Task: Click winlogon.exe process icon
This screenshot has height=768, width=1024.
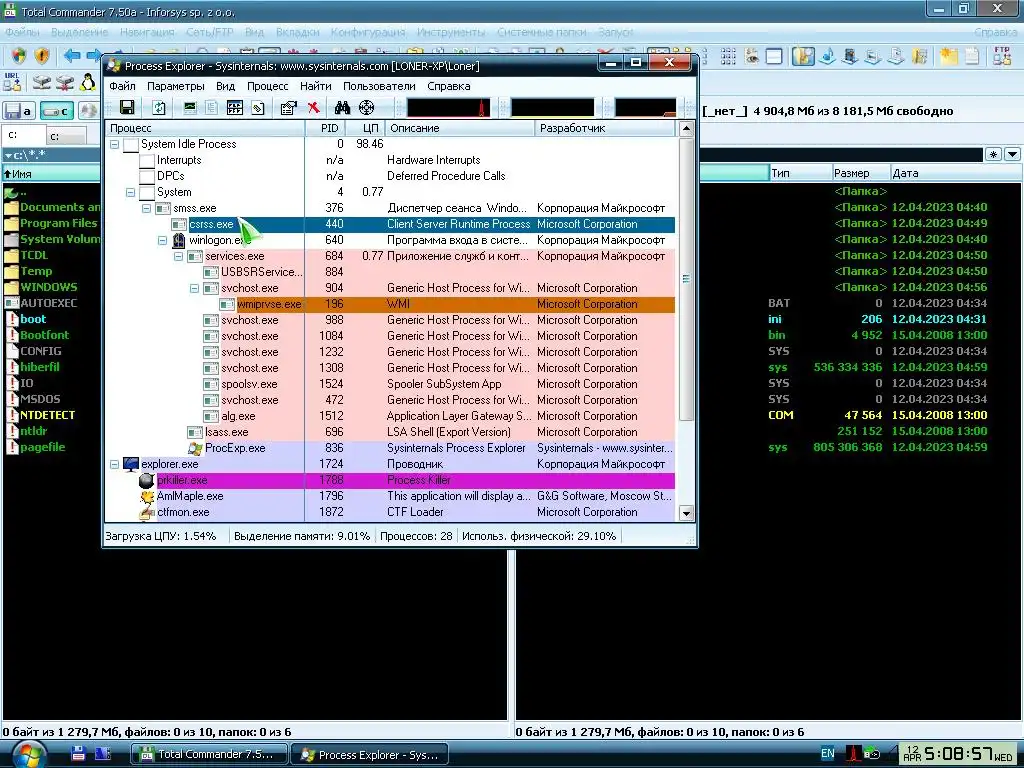Action: pyautogui.click(x=178, y=240)
